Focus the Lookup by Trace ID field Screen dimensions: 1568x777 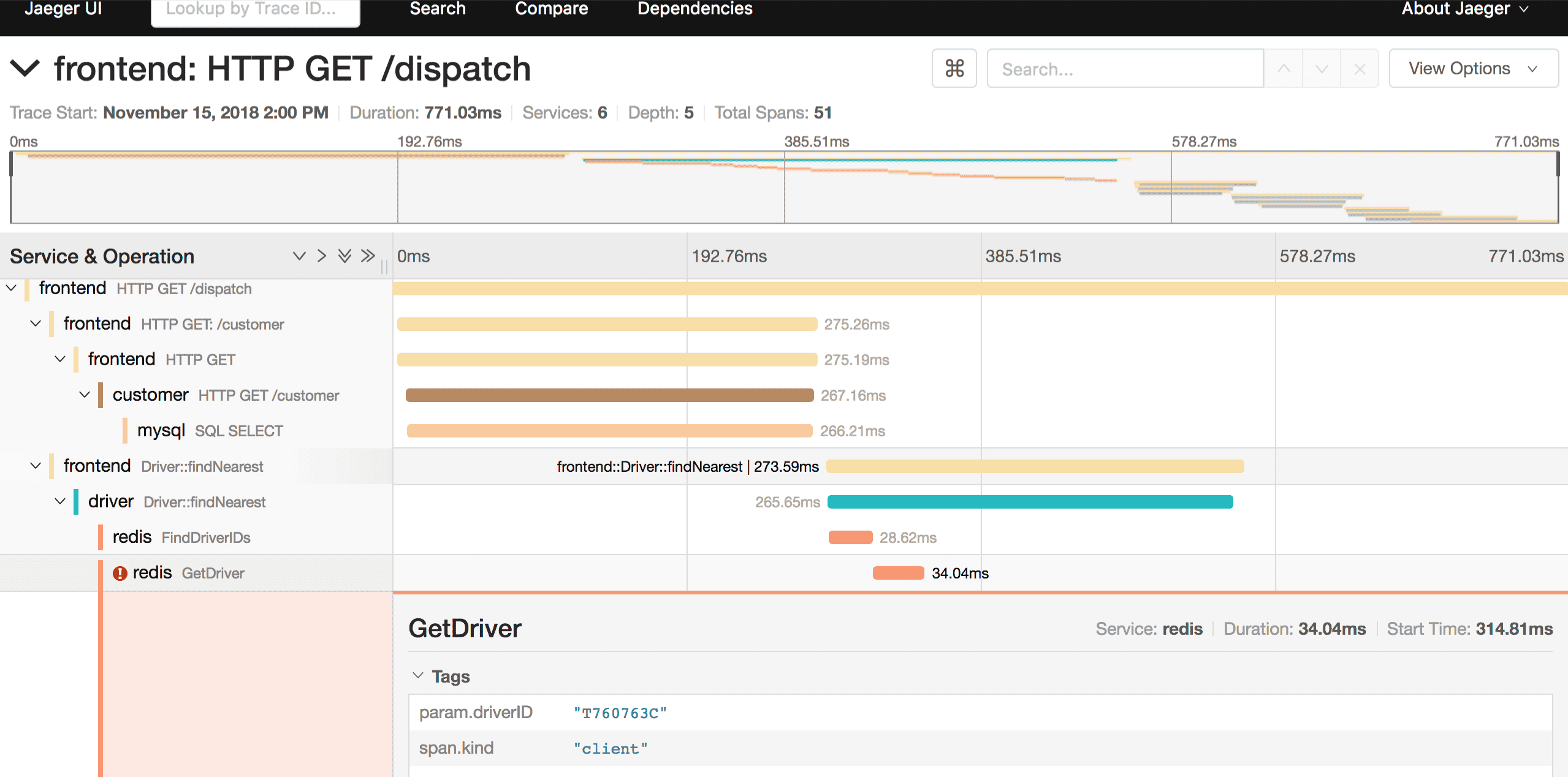[255, 10]
